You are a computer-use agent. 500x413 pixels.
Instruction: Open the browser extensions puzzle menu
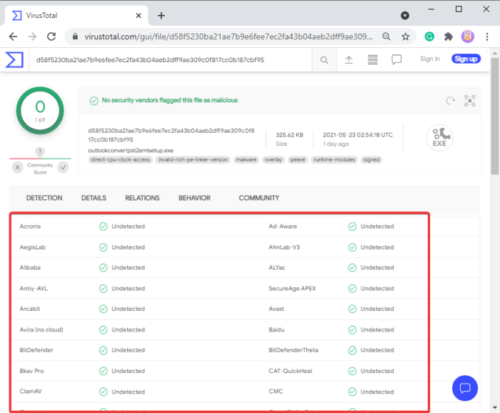pos(448,36)
